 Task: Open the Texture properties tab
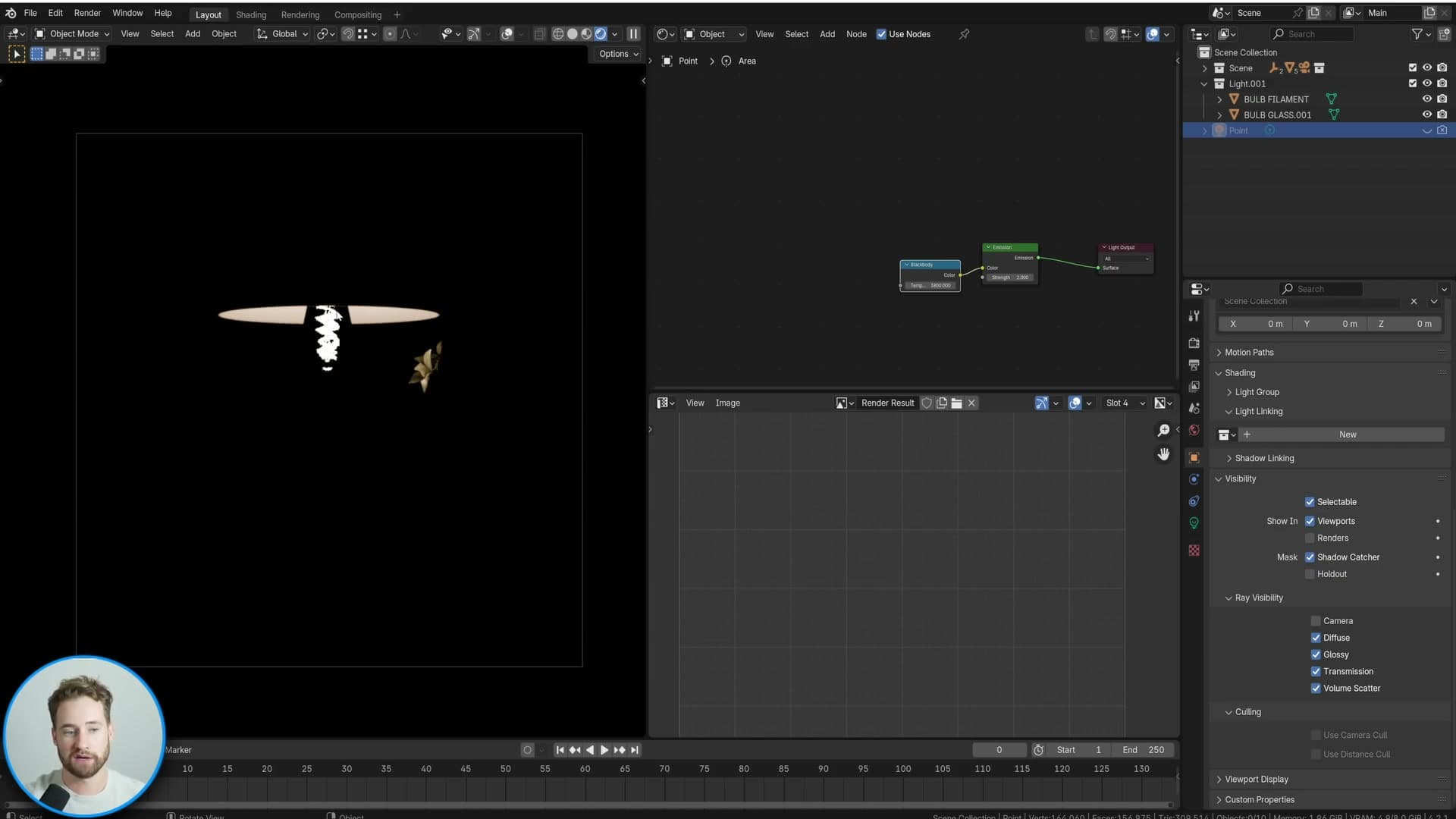[1194, 550]
